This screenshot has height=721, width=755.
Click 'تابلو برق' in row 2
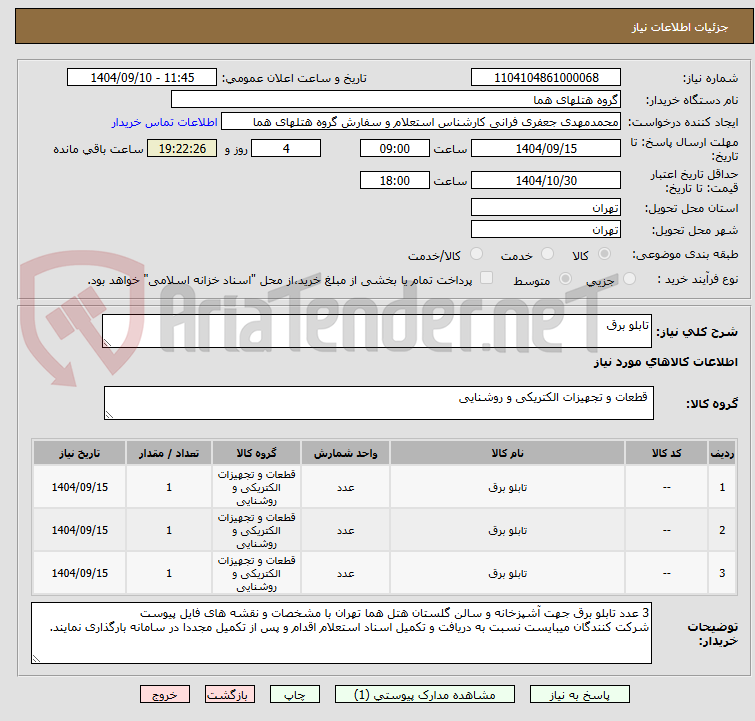pyautogui.click(x=508, y=530)
